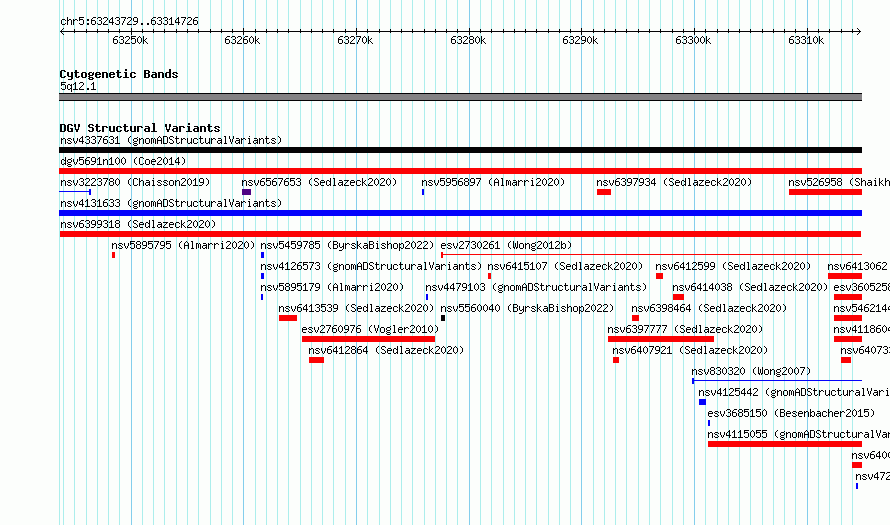
Task: Open nsv6407921 (Sedlazeck2020) label
Action: 690,350
